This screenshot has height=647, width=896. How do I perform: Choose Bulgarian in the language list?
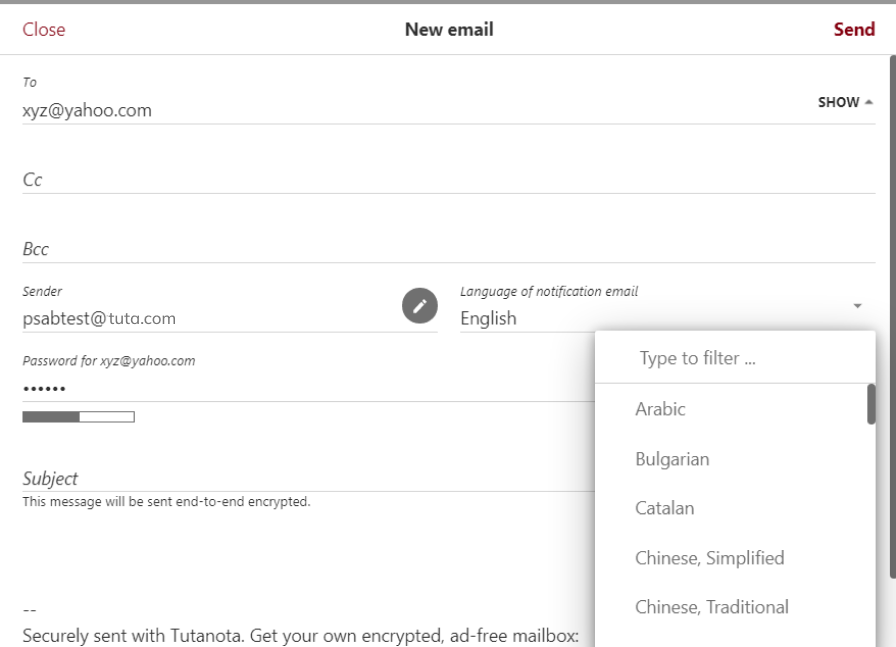click(672, 459)
